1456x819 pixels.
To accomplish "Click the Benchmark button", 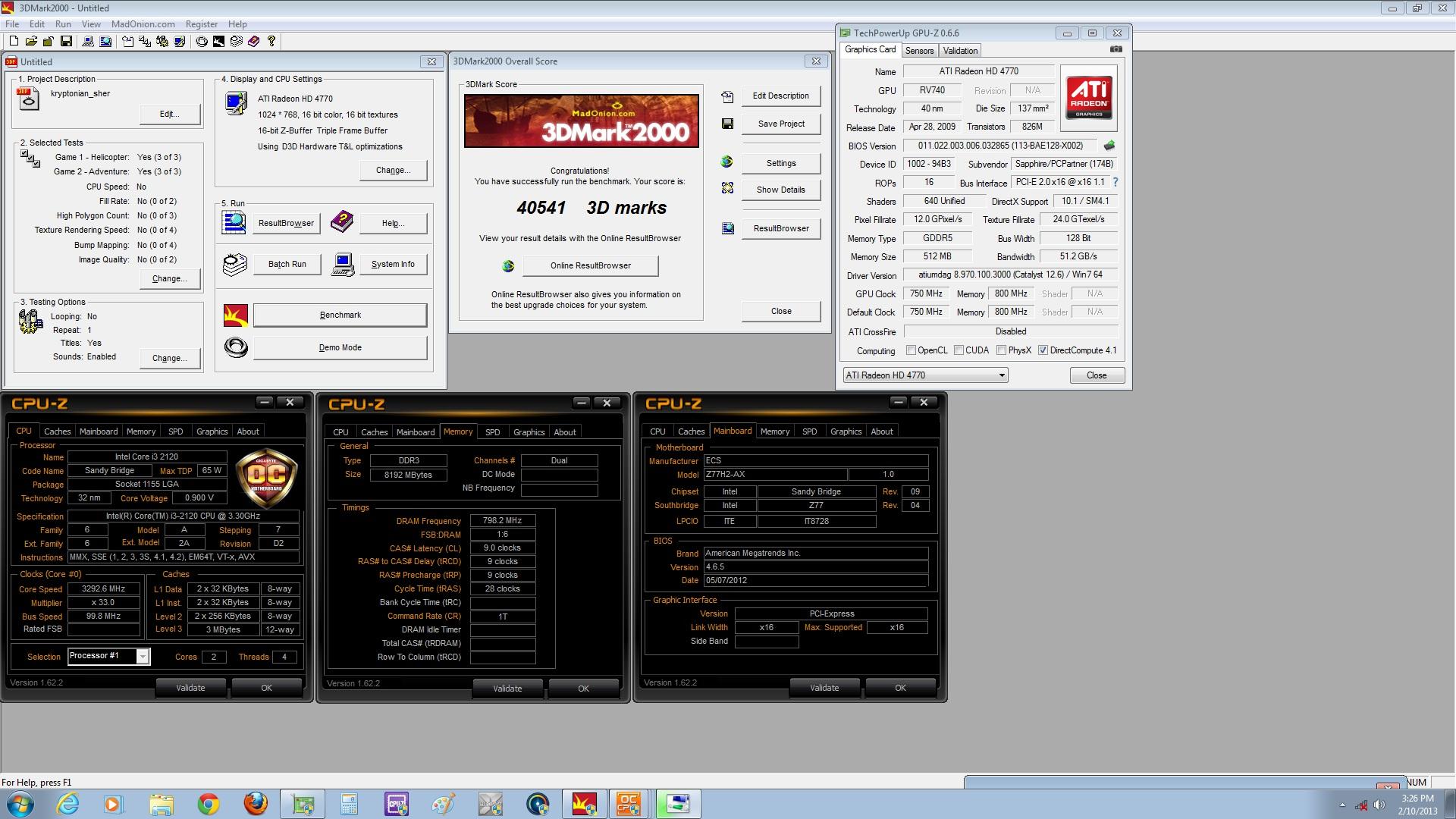I will pos(340,315).
